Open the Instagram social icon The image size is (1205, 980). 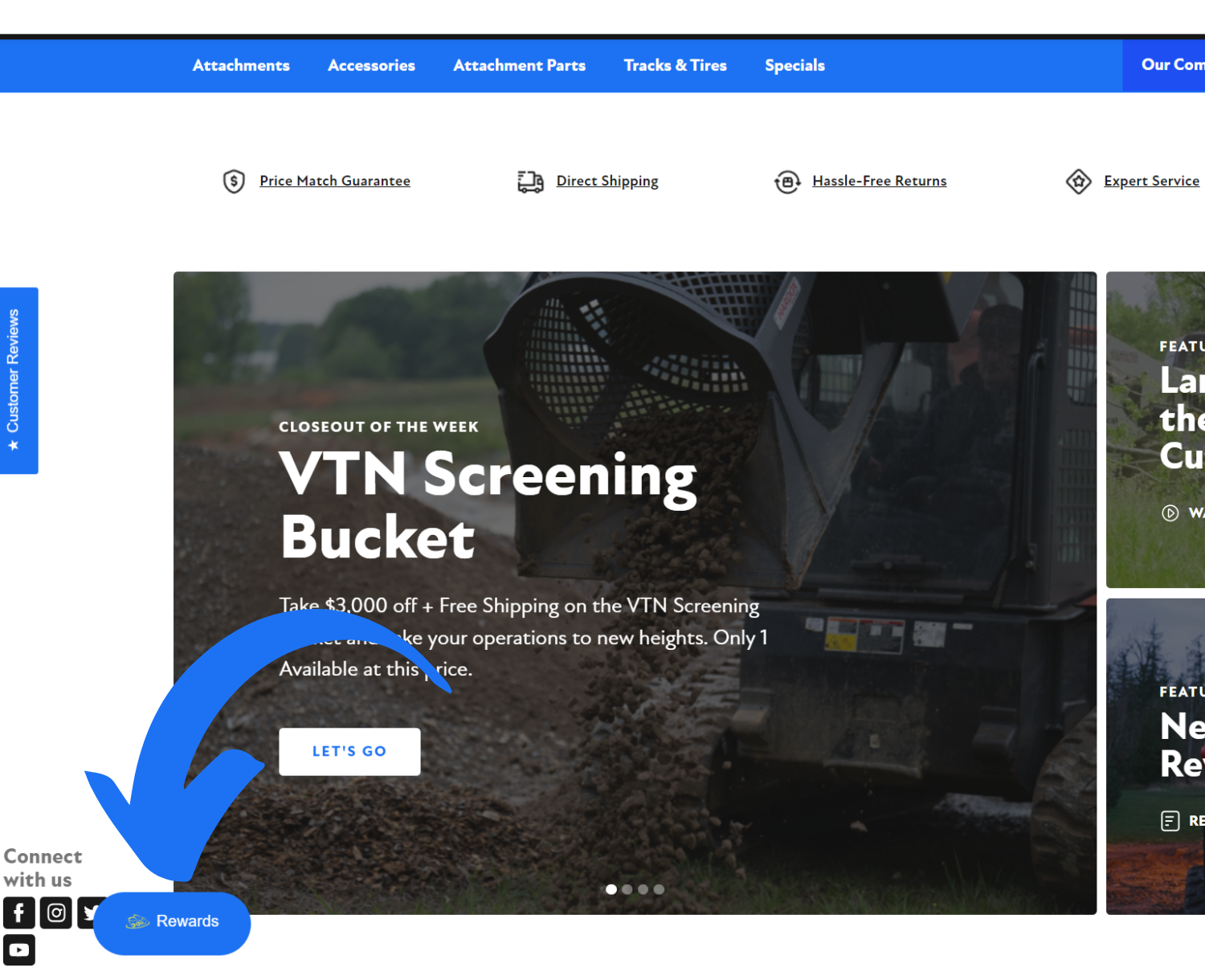point(56,913)
